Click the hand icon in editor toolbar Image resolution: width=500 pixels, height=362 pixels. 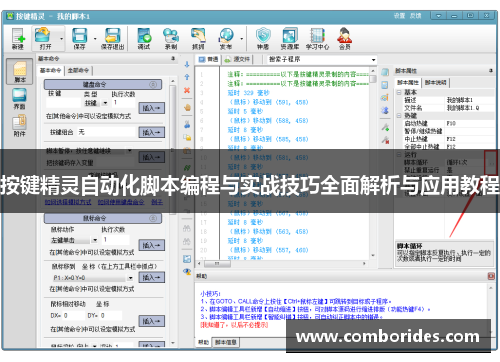point(187,107)
